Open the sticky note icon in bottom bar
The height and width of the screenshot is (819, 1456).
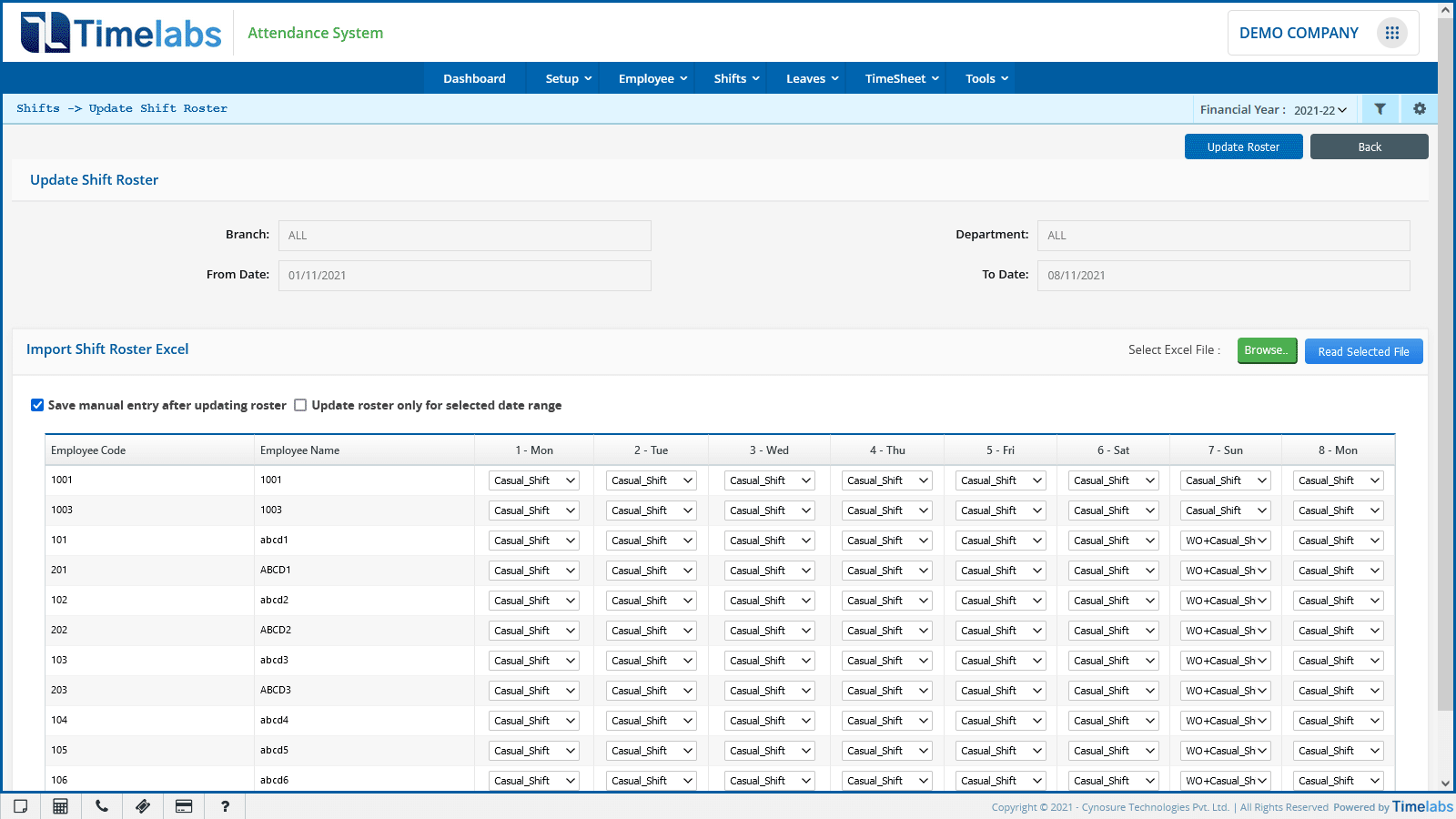(20, 806)
